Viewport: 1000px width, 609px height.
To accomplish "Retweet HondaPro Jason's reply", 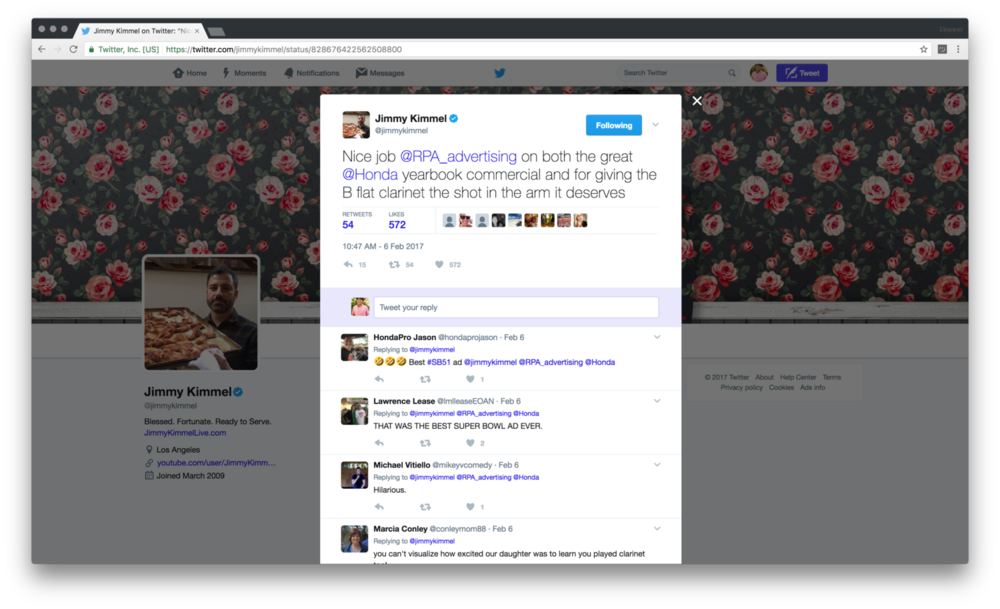I will [x=425, y=379].
